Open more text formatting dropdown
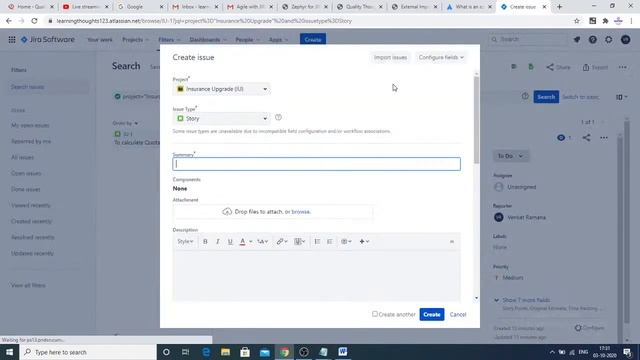Screen dimensions: 640x360 tap(262, 242)
